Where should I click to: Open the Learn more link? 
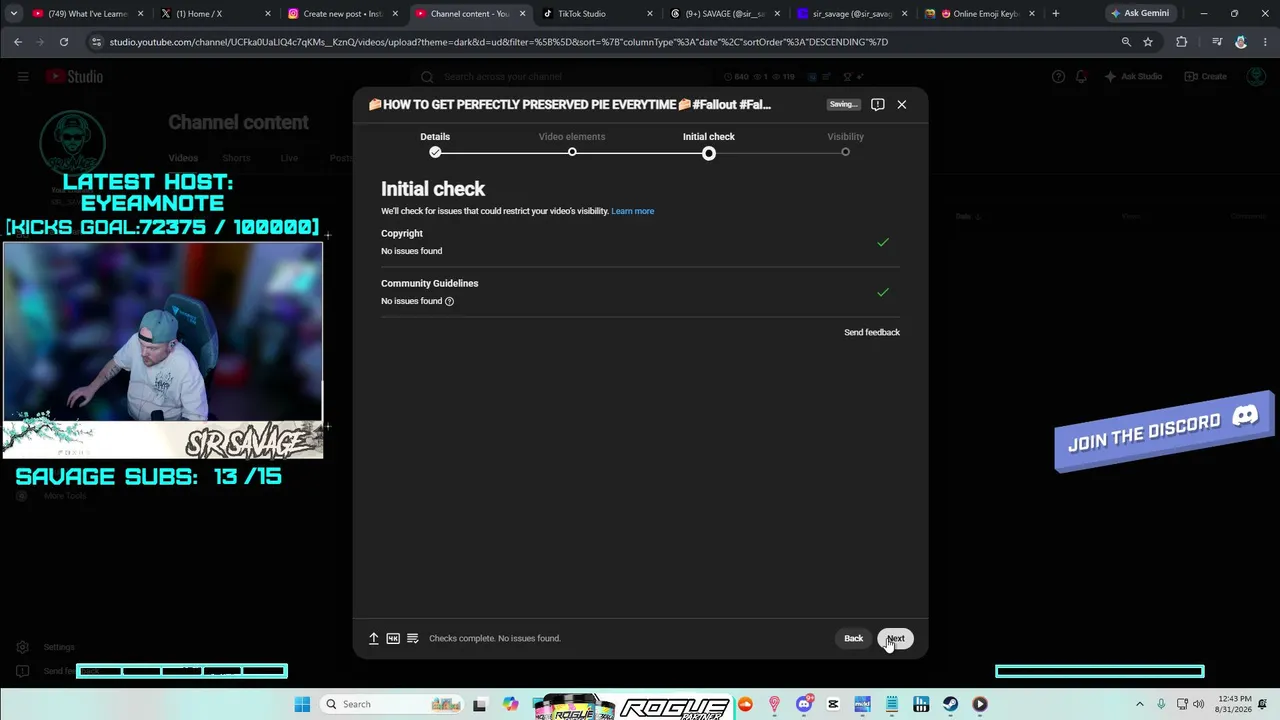pos(633,211)
